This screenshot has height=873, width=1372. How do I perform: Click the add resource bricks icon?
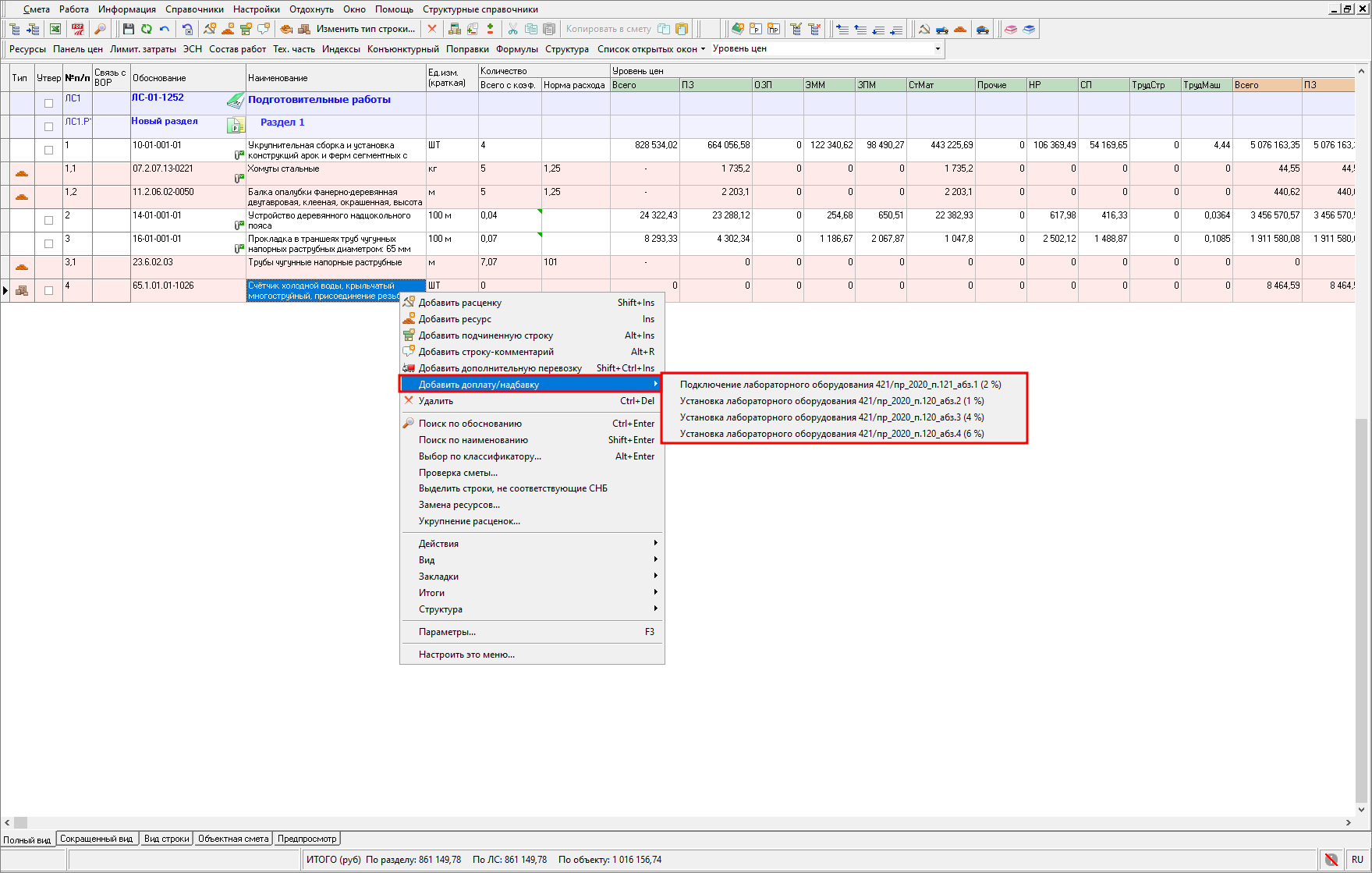228,29
